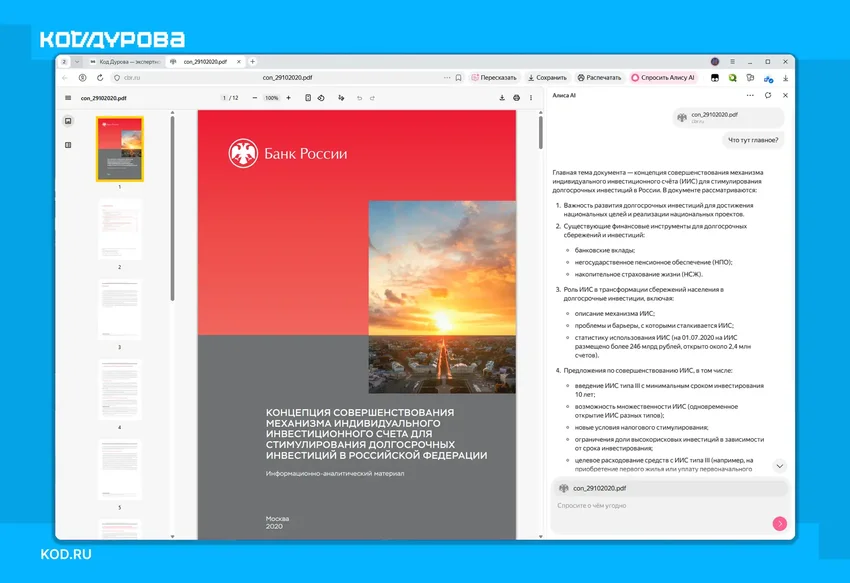Click the con_29102020.pdf attachment in chat

[x=729, y=117]
